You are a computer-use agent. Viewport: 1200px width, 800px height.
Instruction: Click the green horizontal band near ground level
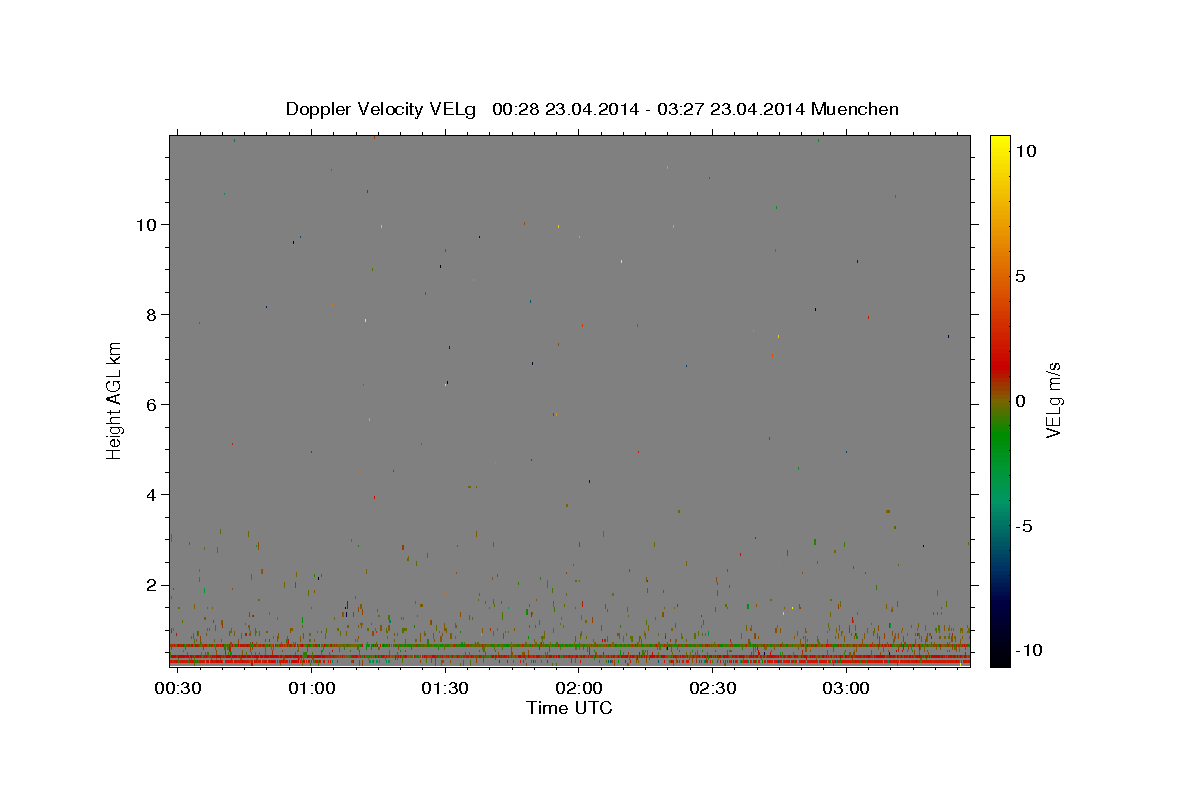coord(570,646)
